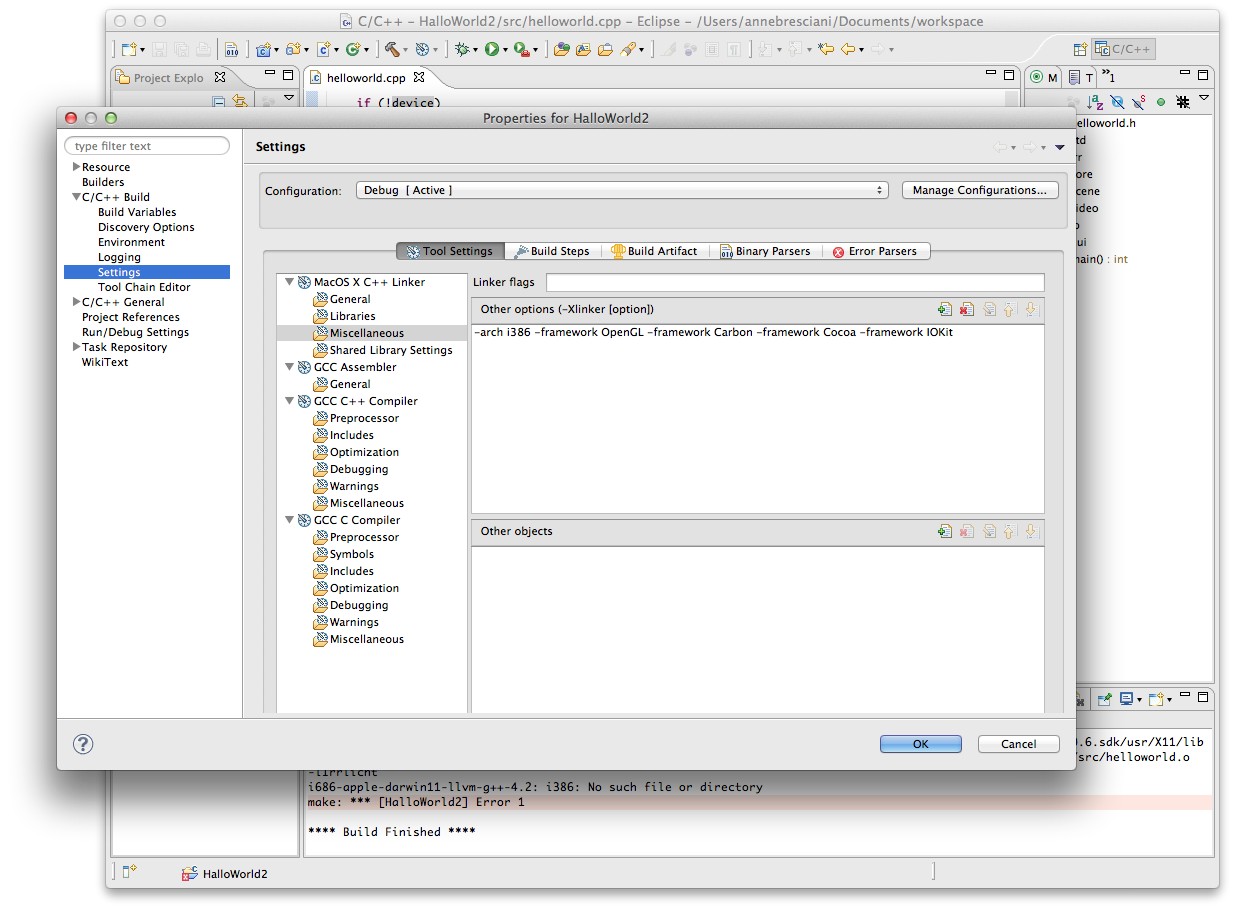Switch to the Build Steps tab
1233x908 pixels.
pos(552,251)
